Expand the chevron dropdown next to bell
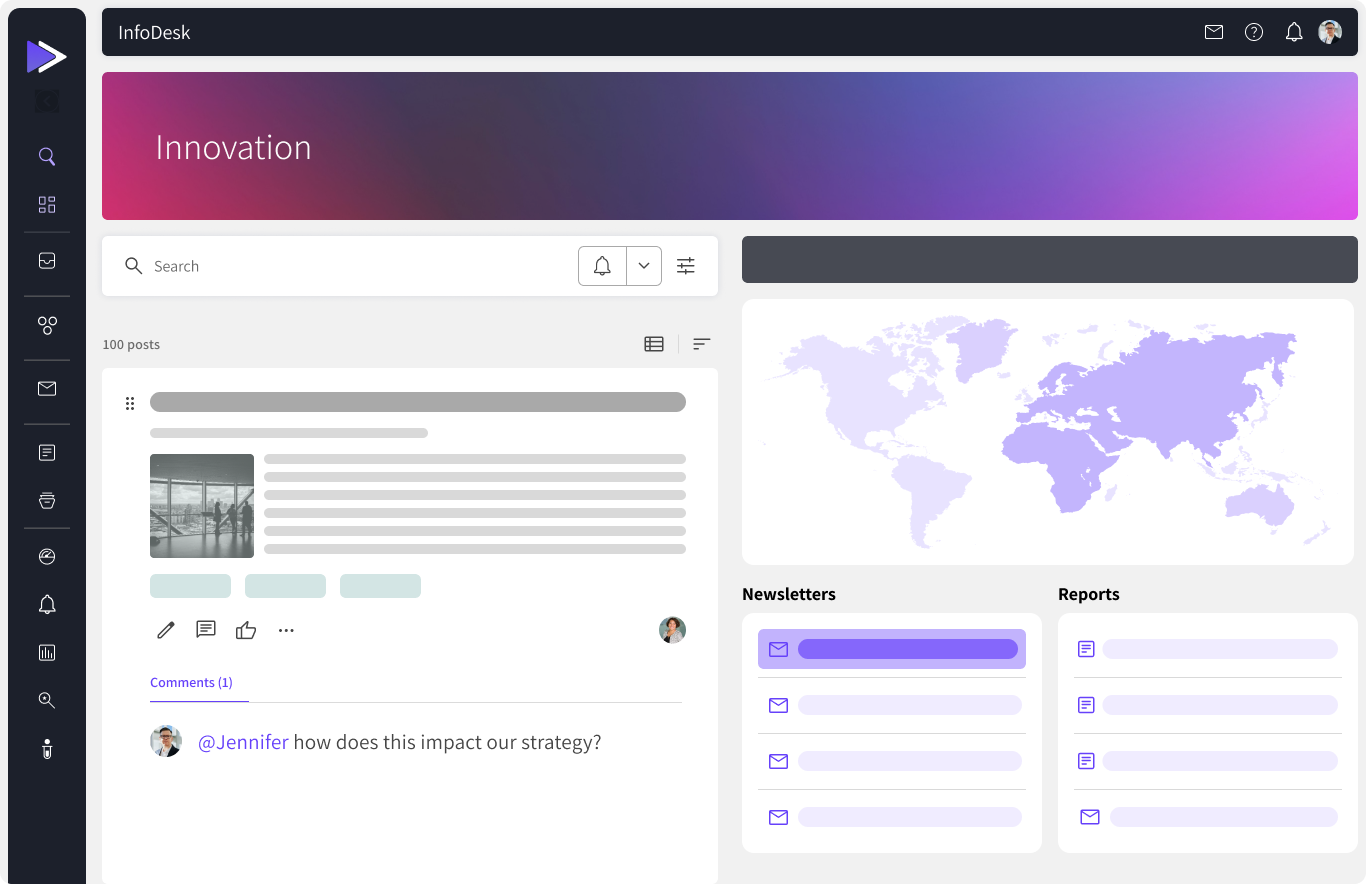1366x884 pixels. point(644,266)
